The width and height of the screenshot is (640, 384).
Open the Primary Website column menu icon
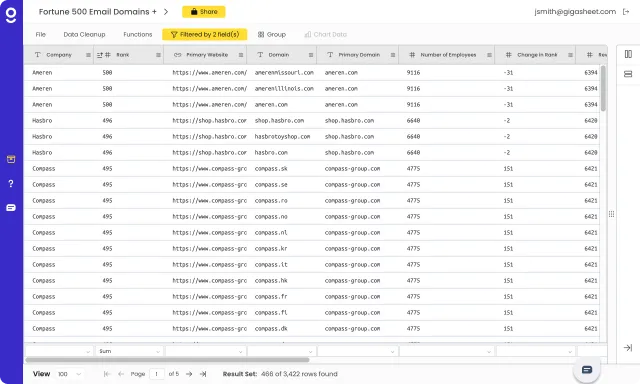241,55
